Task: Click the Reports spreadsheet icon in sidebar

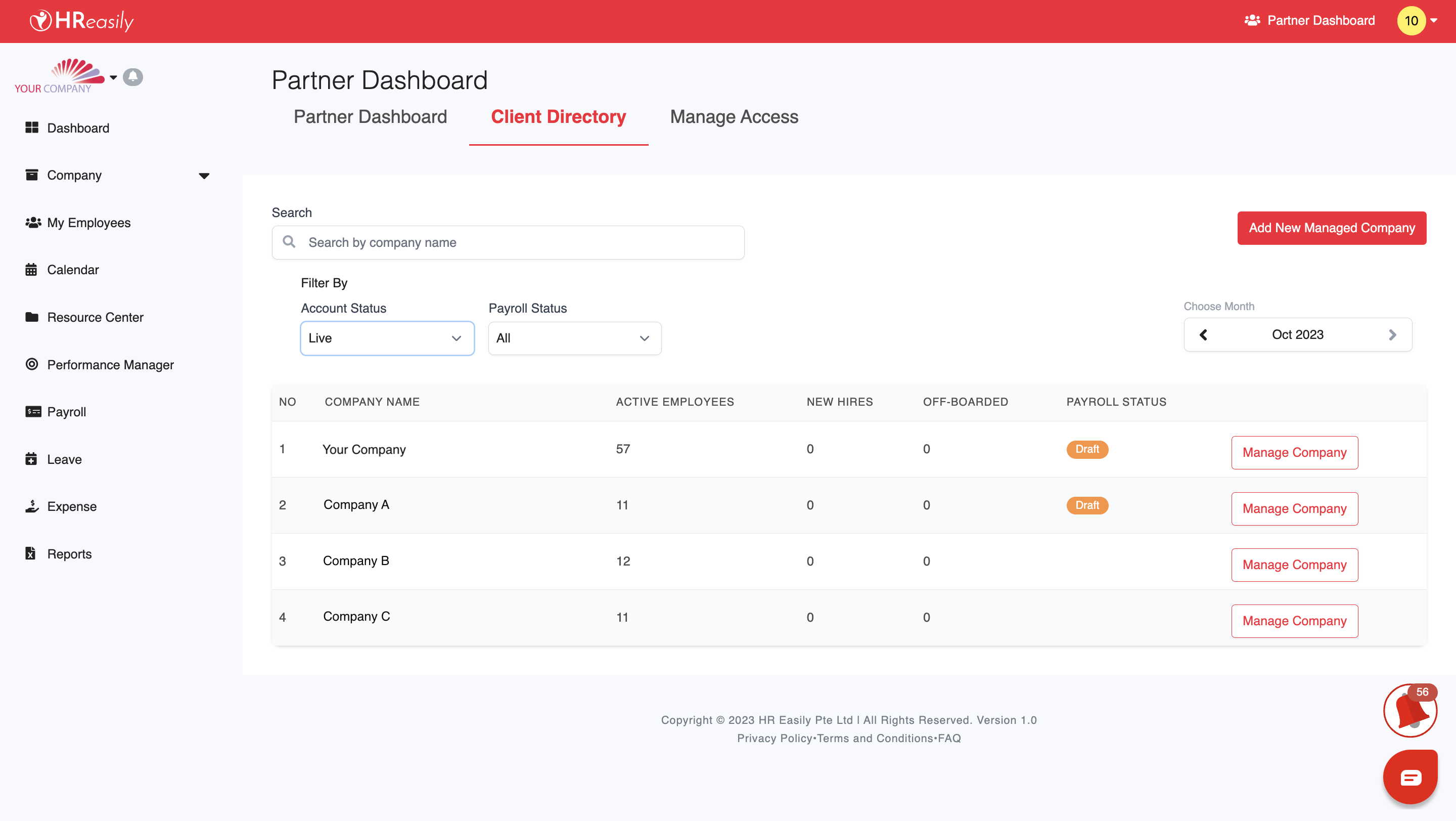Action: click(x=30, y=553)
